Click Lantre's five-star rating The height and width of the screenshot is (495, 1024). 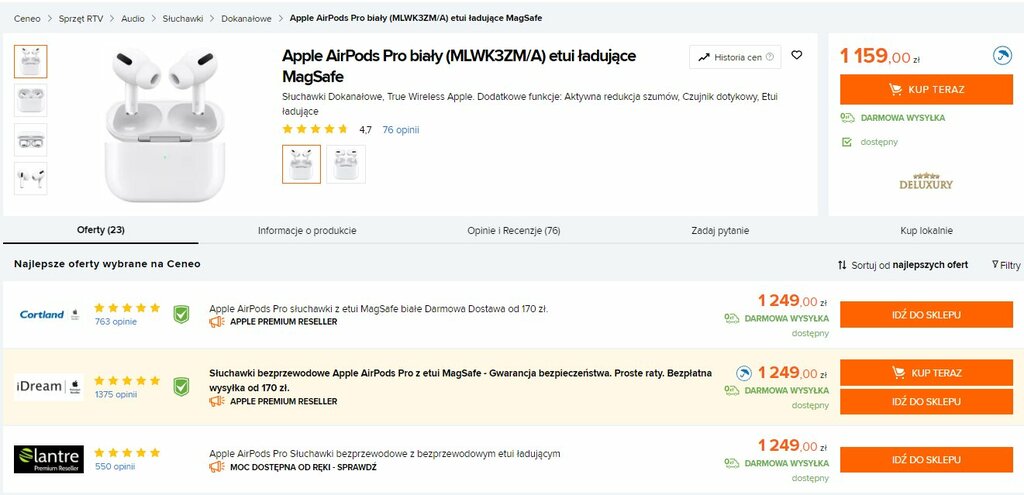pyautogui.click(x=127, y=453)
